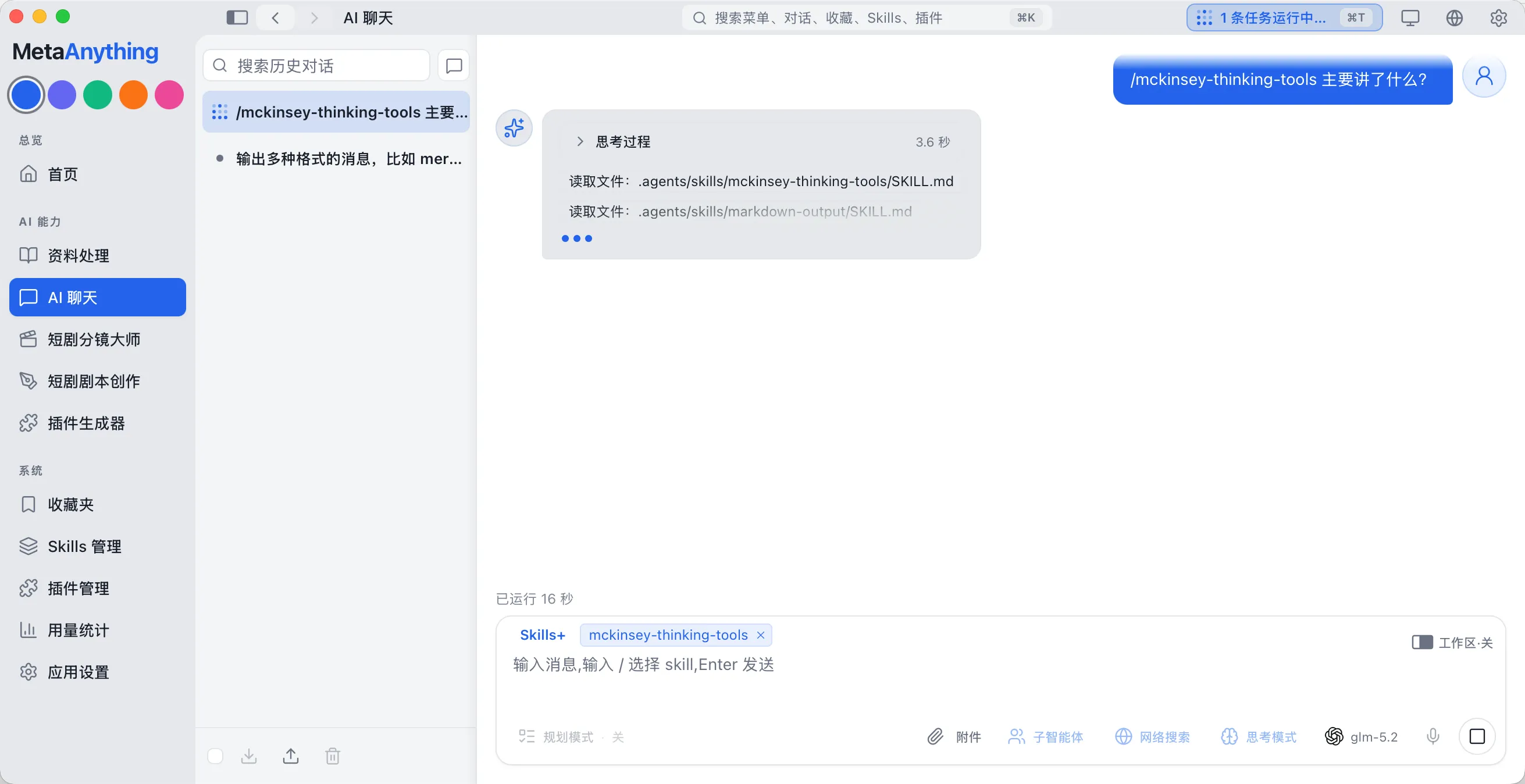
Task: Click the export upload icon under the chat list
Action: (291, 756)
